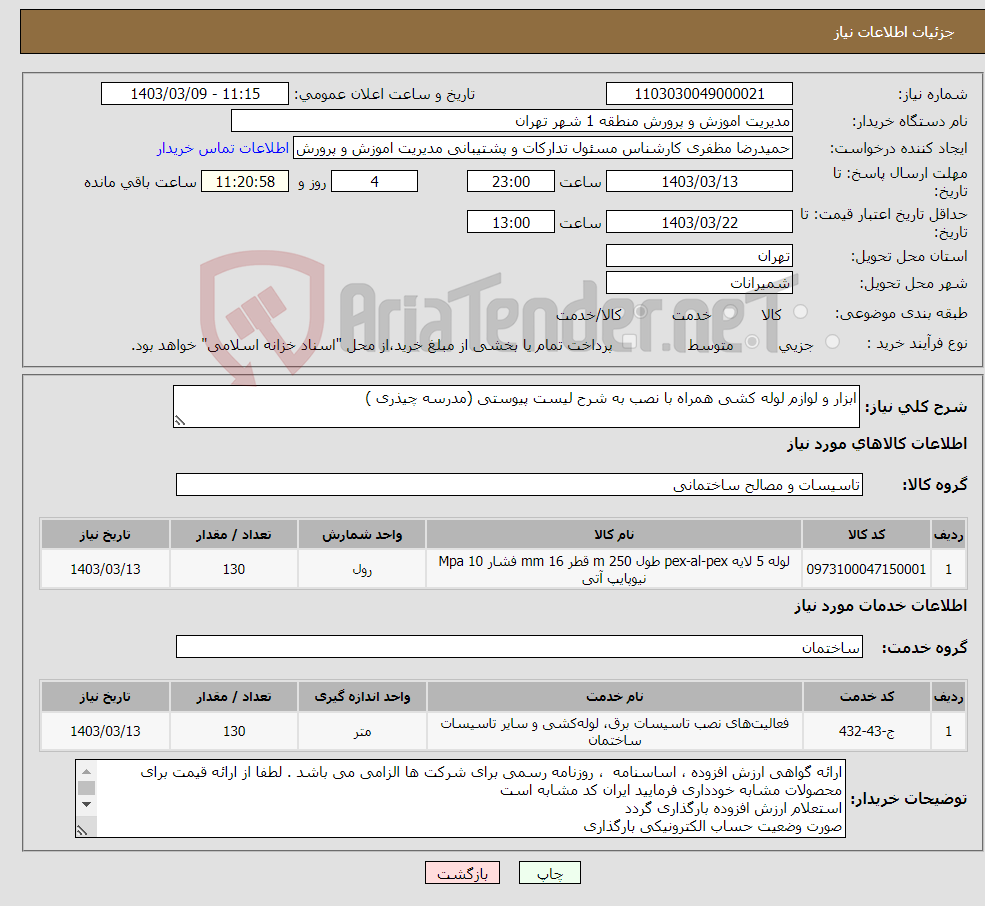Click the واحد شمارش column header
The width and height of the screenshot is (985, 906).
click(x=362, y=534)
